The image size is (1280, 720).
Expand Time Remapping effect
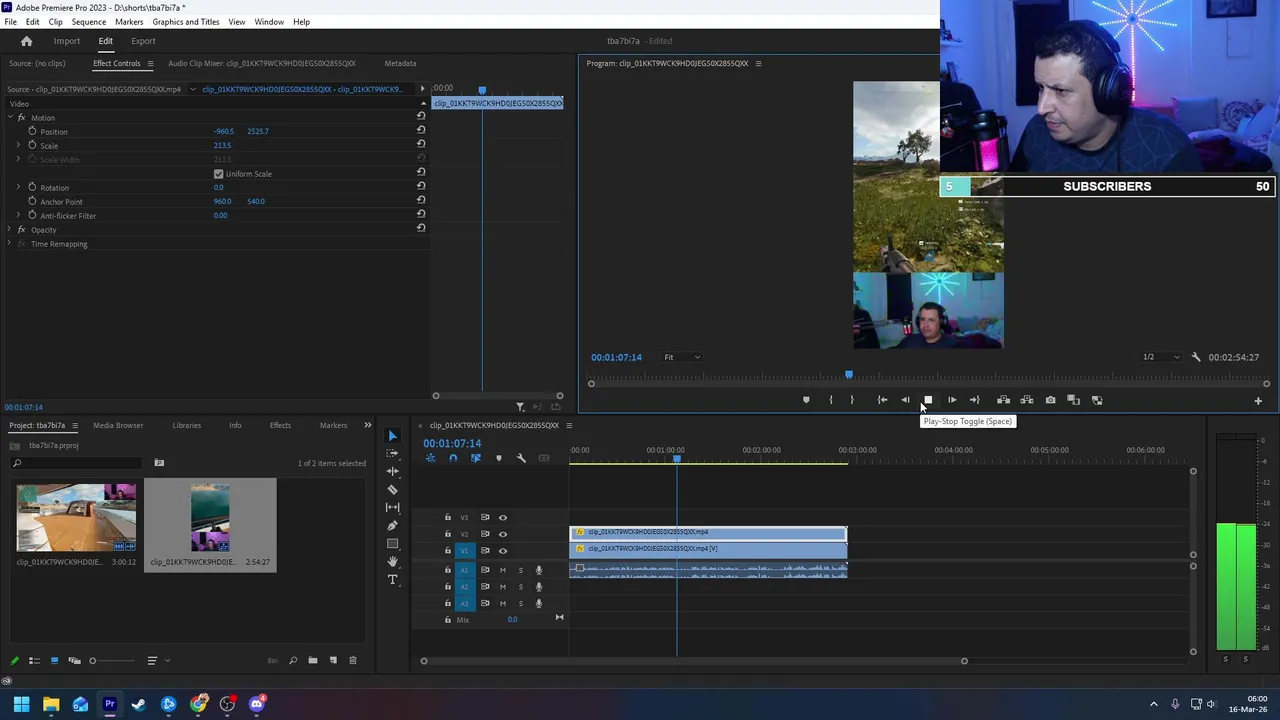pyautogui.click(x=10, y=244)
